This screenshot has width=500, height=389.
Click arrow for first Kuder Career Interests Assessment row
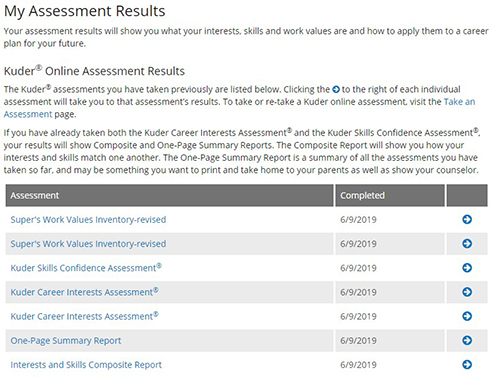[x=467, y=292]
